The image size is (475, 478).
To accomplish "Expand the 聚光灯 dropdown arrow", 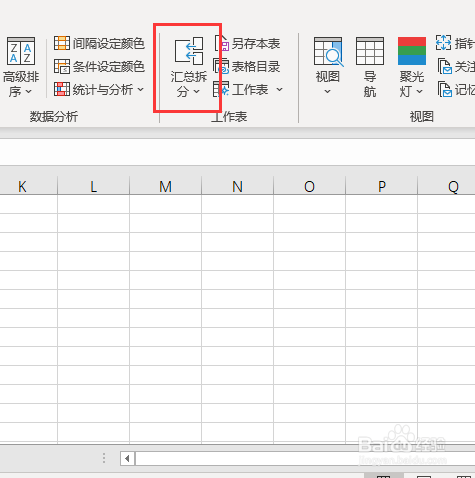I will tap(420, 91).
